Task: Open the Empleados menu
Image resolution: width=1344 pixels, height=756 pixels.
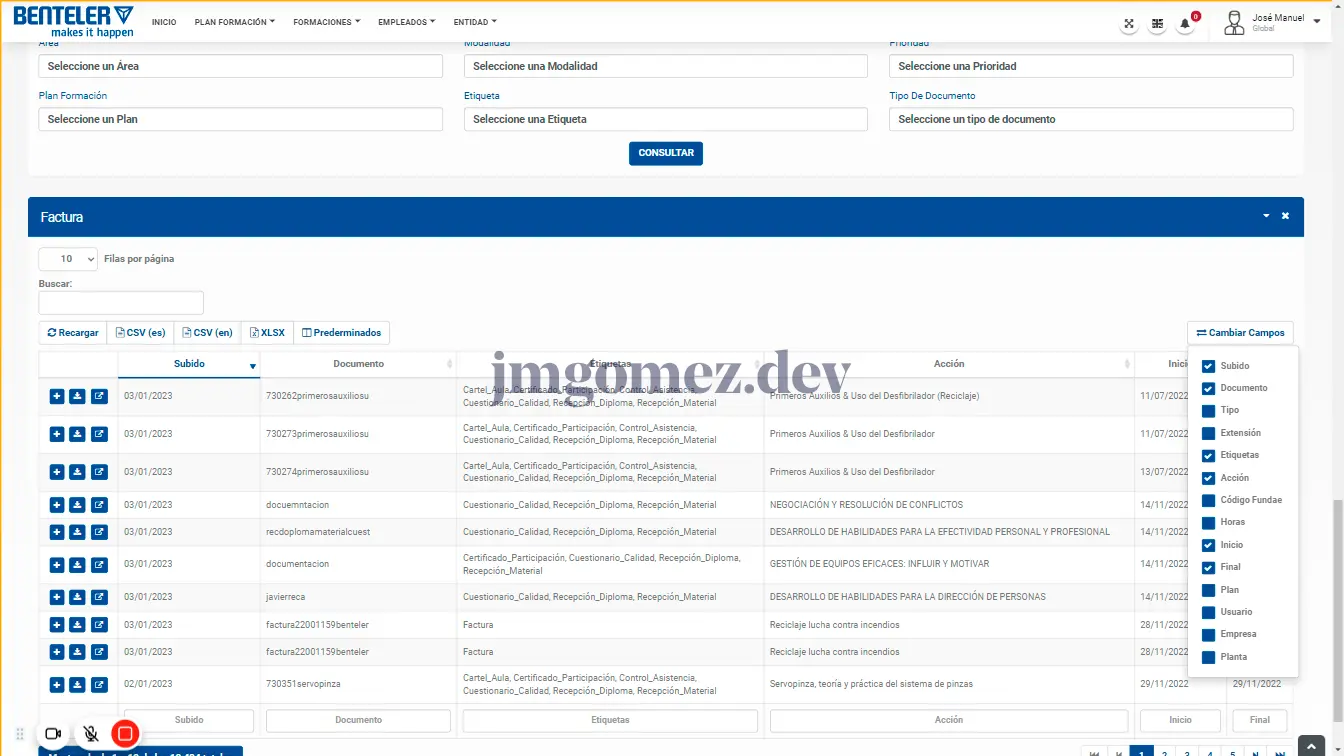Action: 406,22
